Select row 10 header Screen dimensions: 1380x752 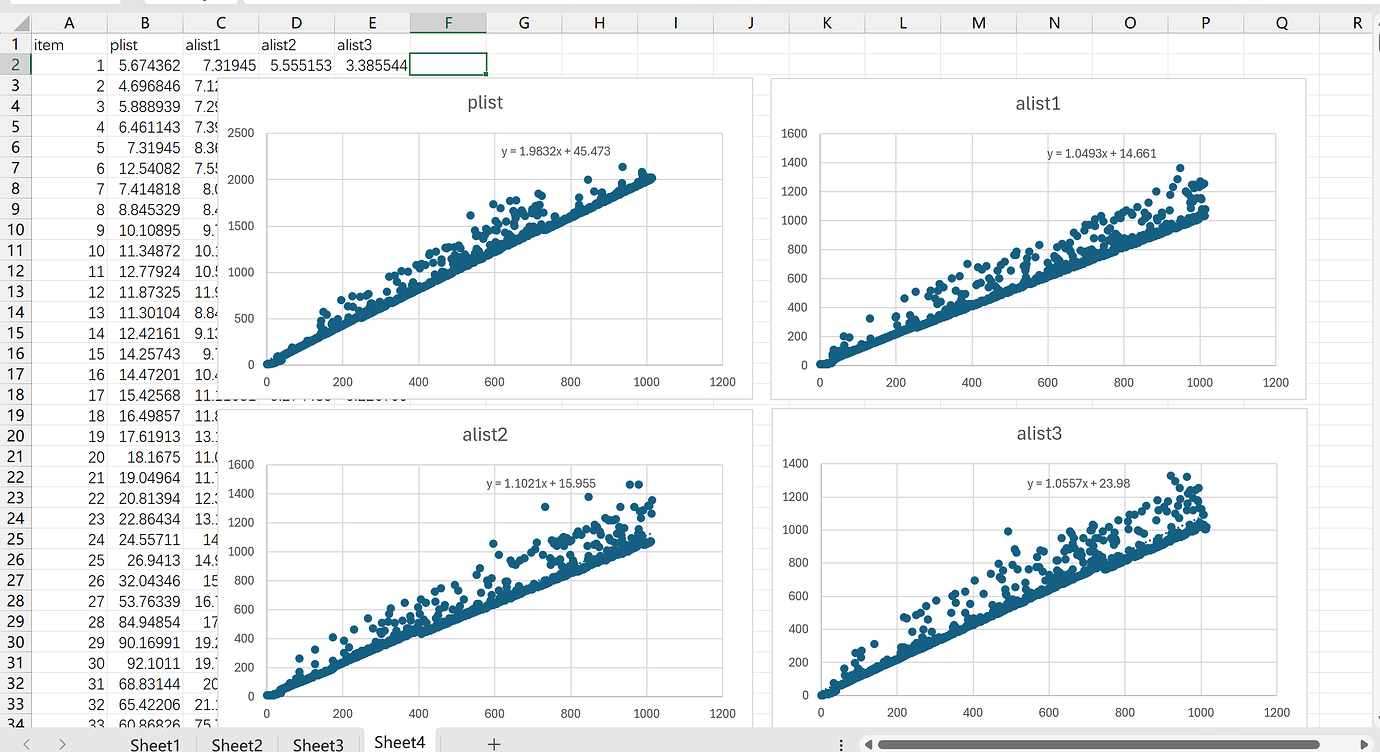click(16, 230)
